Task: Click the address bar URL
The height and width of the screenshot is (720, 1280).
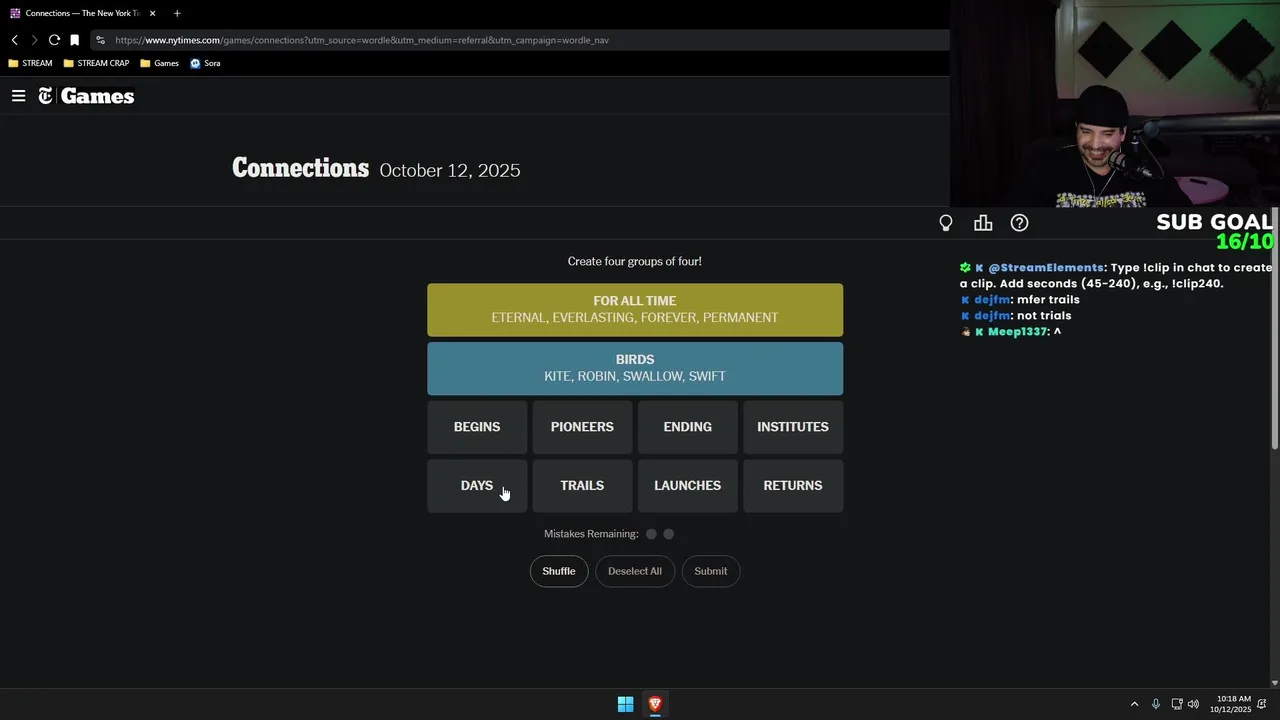Action: [x=361, y=40]
